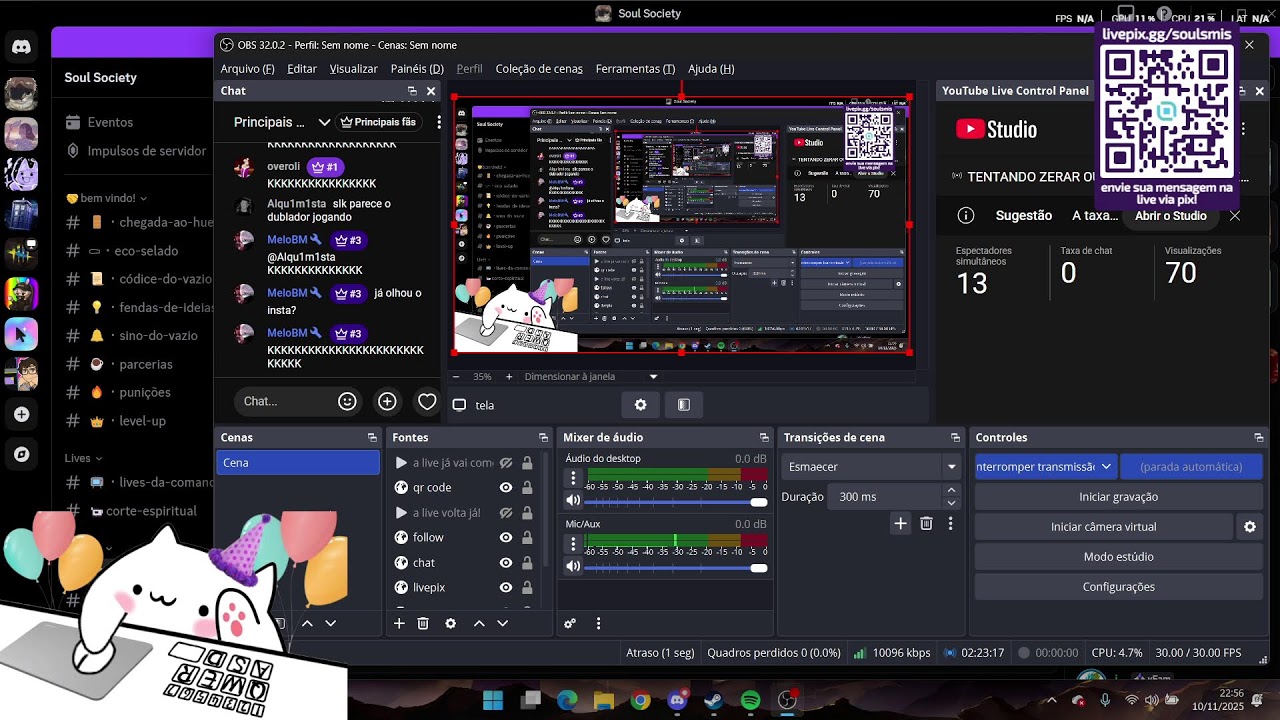Image resolution: width=1280 pixels, height=720 pixels.
Task: Click the info icon beside Sugestão
Action: (x=966, y=215)
